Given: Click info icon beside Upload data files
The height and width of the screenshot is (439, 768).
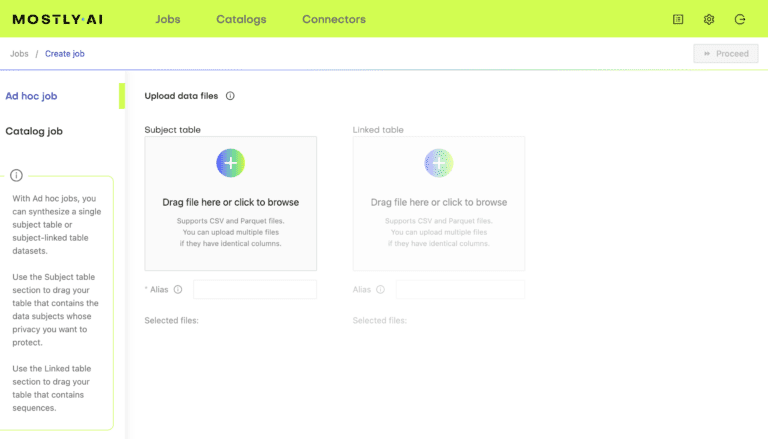Looking at the screenshot, I should 230,96.
